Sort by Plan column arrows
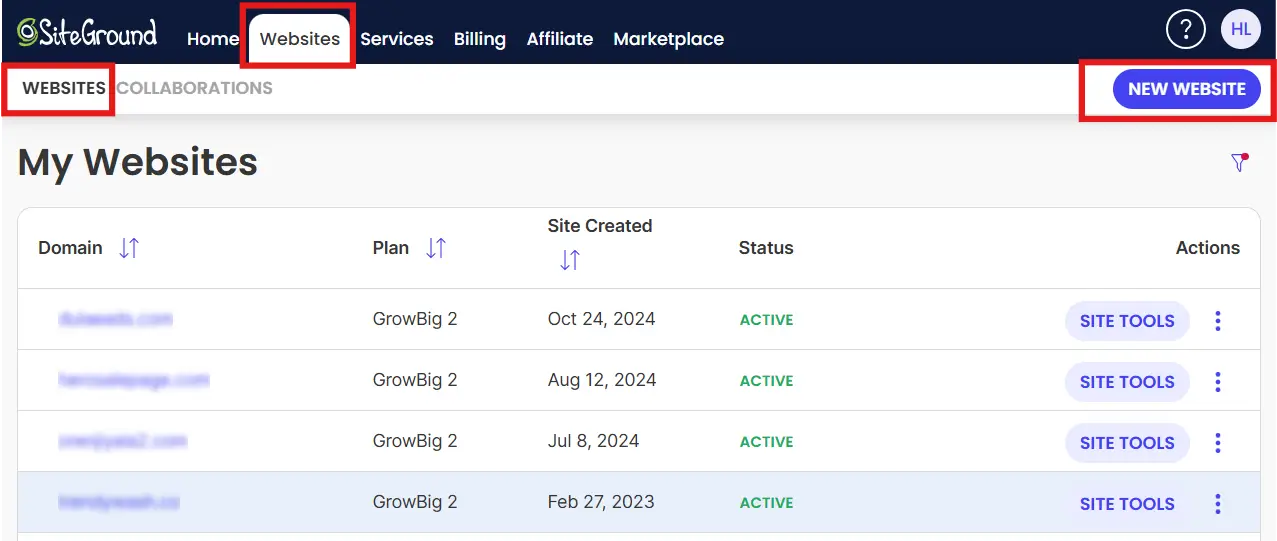This screenshot has width=1277, height=541. [436, 248]
